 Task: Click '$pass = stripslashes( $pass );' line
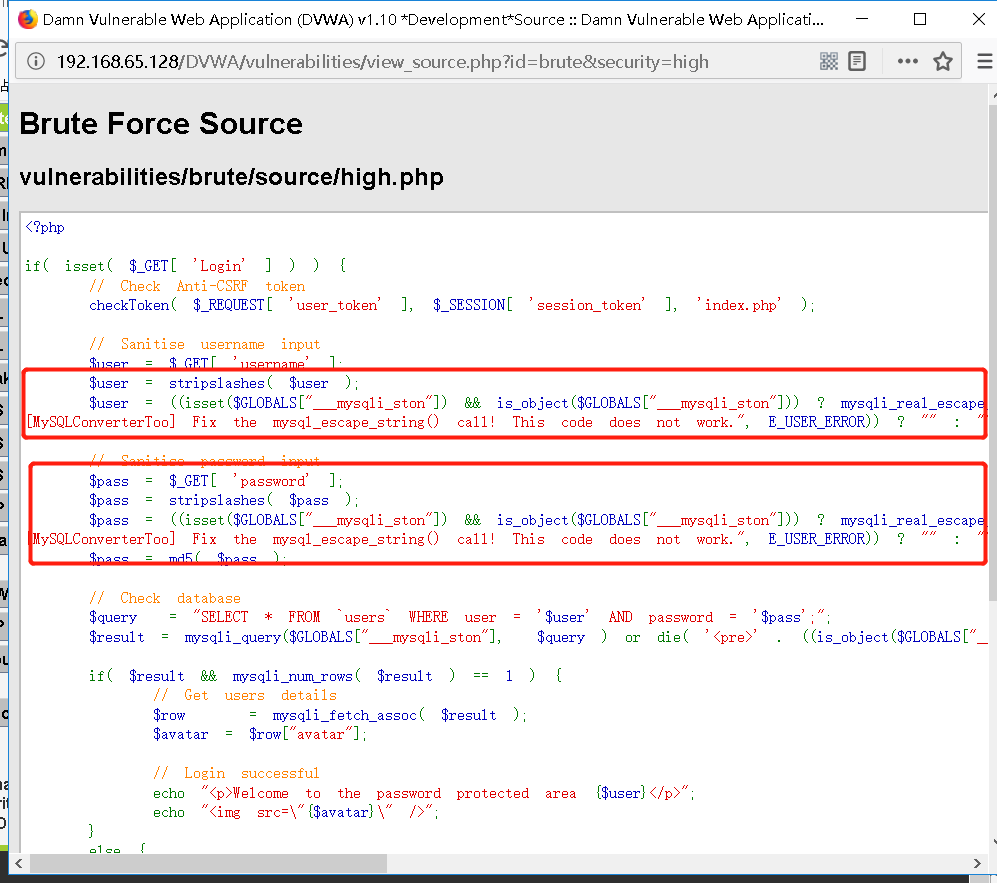[224, 500]
